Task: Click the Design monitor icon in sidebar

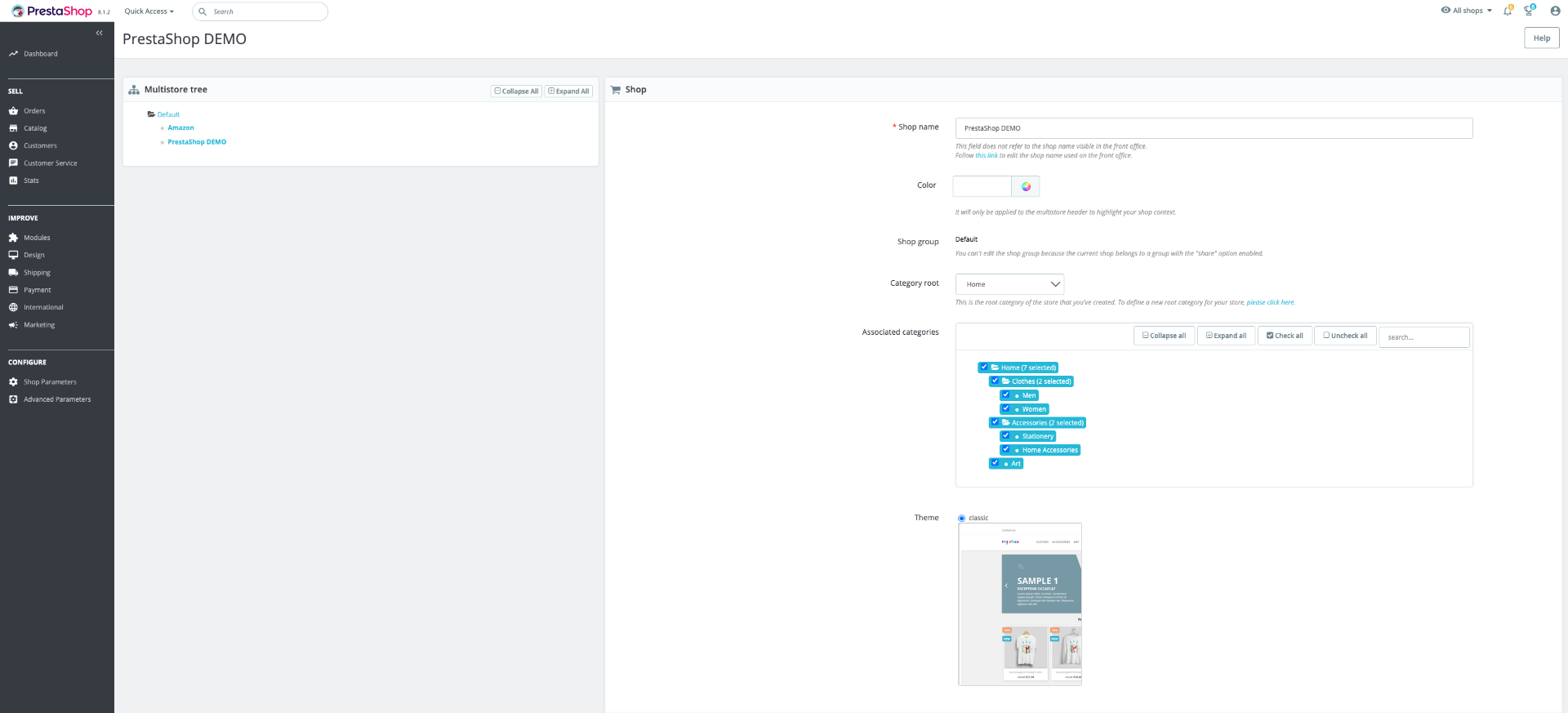Action: [13, 255]
